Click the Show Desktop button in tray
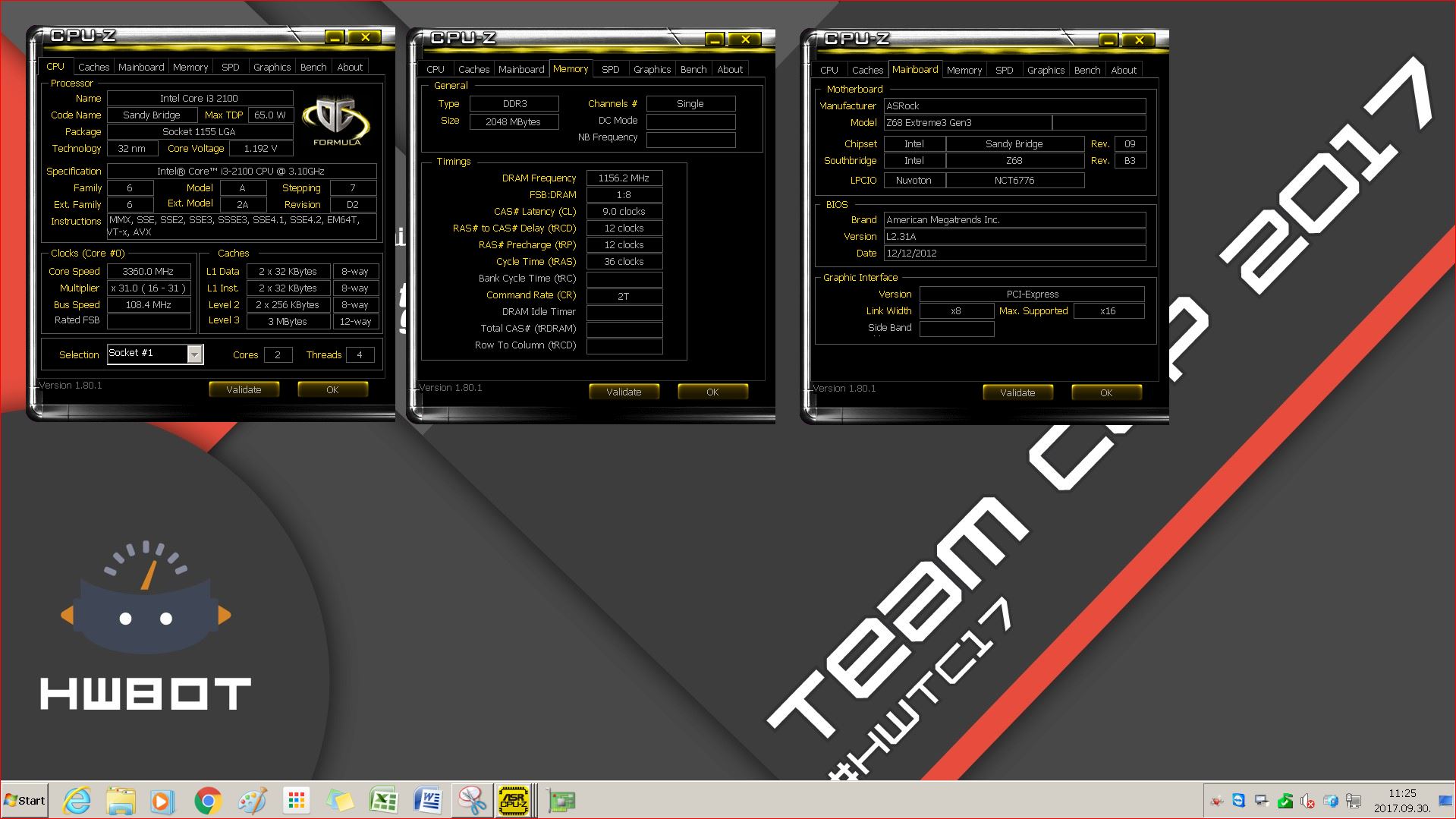 coord(1445,801)
